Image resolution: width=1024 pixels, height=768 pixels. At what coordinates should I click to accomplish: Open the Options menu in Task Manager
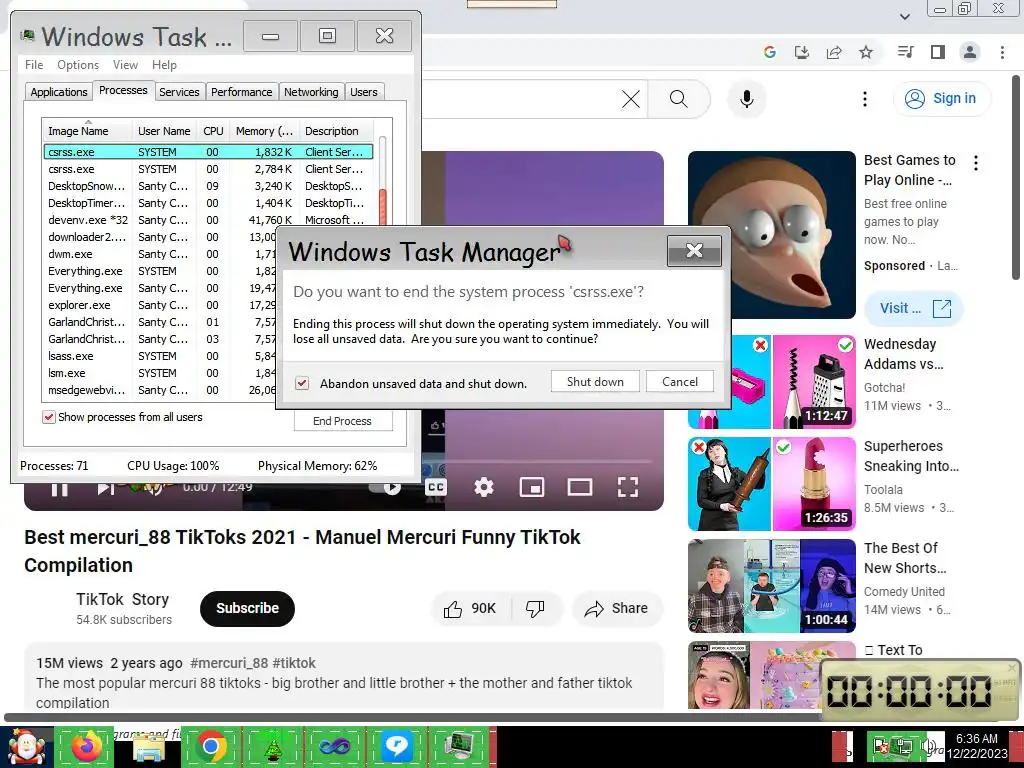[78, 65]
